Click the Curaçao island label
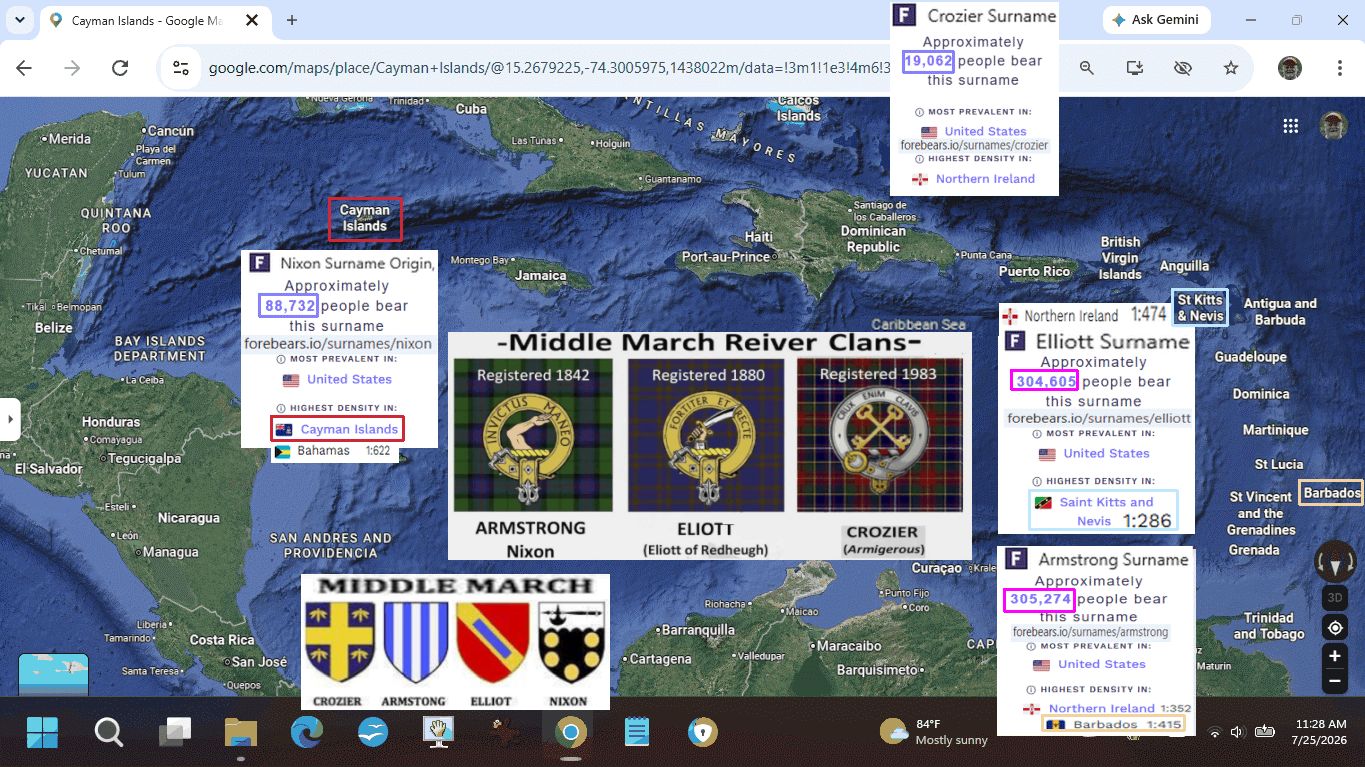Viewport: 1365px width, 767px height. [937, 568]
